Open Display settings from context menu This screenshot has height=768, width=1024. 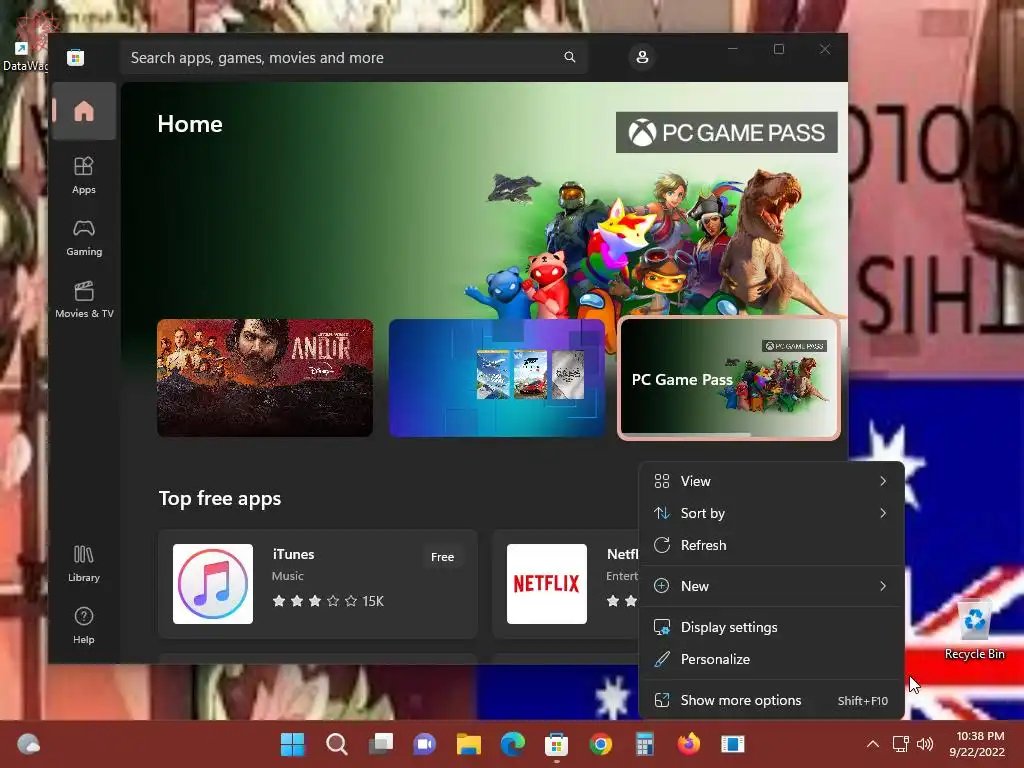click(x=771, y=628)
